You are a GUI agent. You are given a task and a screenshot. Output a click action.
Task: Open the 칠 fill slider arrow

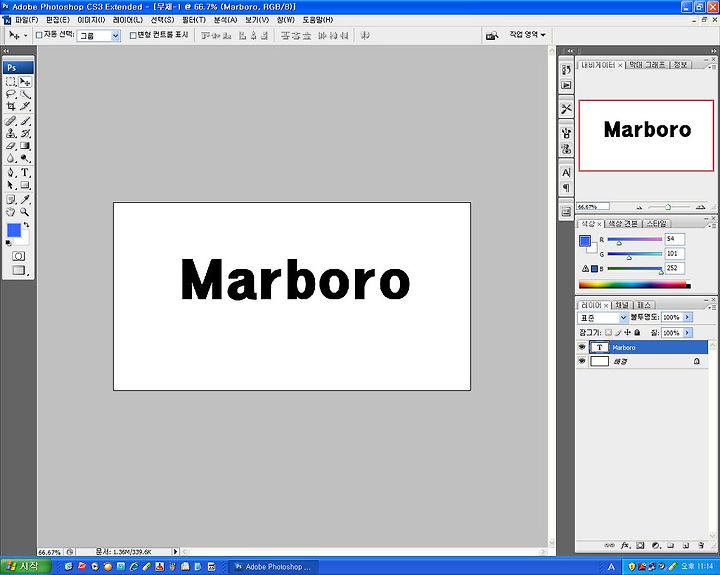coord(687,333)
